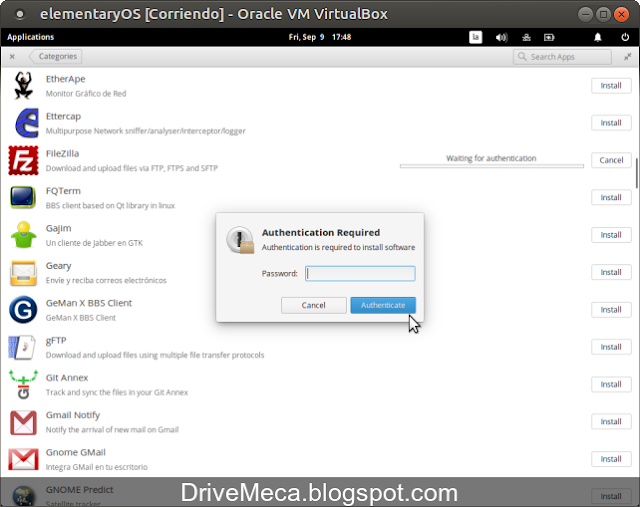Open the network indicator in top panel
The width and height of the screenshot is (640, 507).
[526, 38]
